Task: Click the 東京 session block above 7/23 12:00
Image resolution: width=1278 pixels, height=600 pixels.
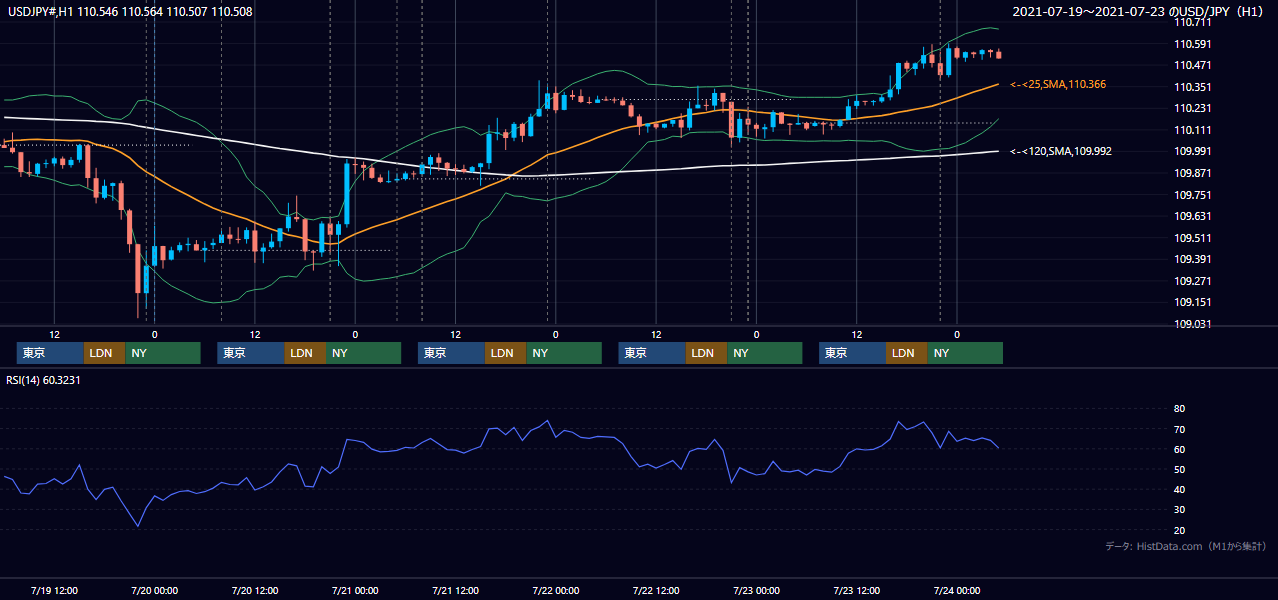Action: tap(852, 353)
